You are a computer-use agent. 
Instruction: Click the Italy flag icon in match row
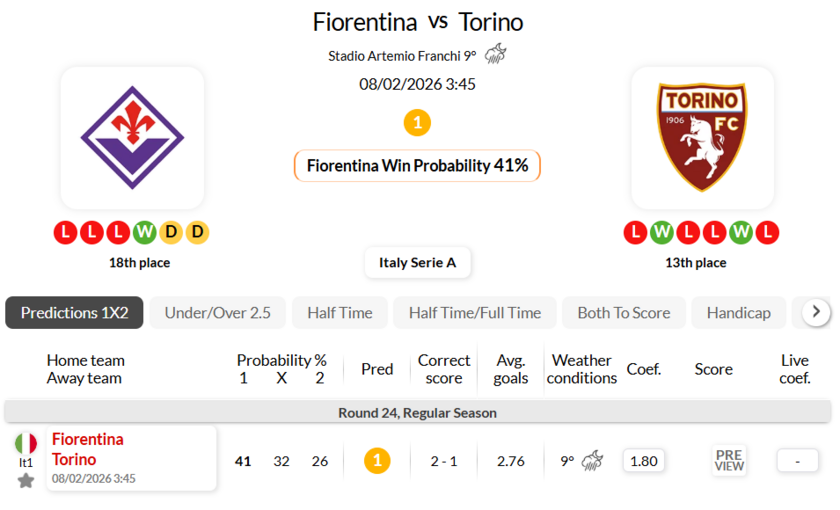26,443
